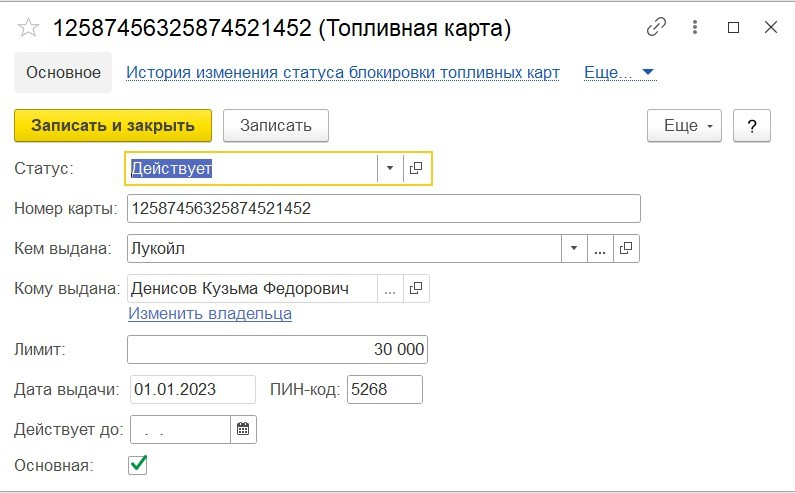The image size is (795, 493).
Task: Open Денисов Кузьма Федорович record icon
Action: 416,288
